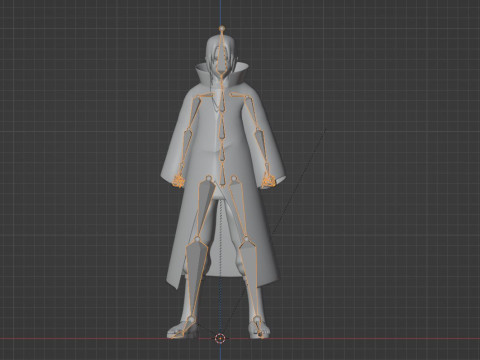Click the finger bone cluster on screen's left
The image size is (480, 360).
179,182
